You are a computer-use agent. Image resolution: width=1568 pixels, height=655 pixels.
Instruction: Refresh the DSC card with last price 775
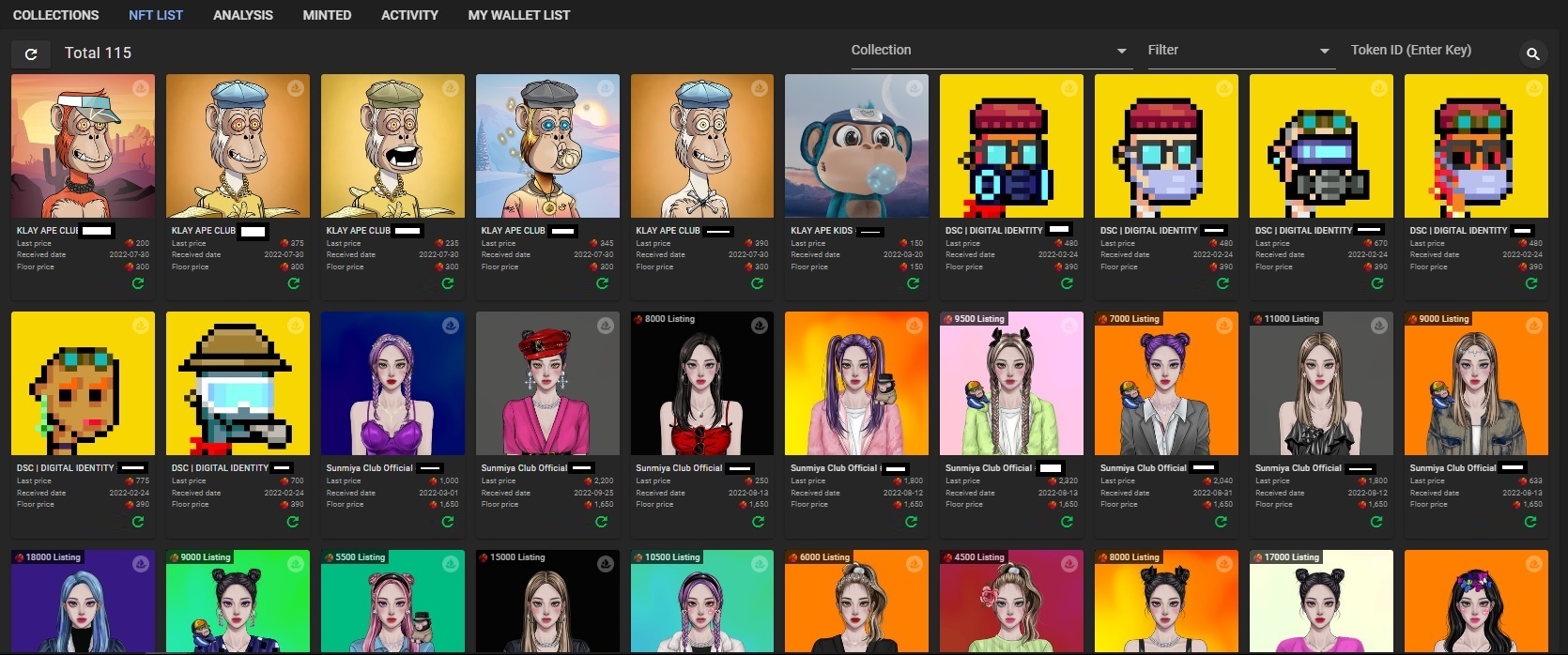(138, 522)
